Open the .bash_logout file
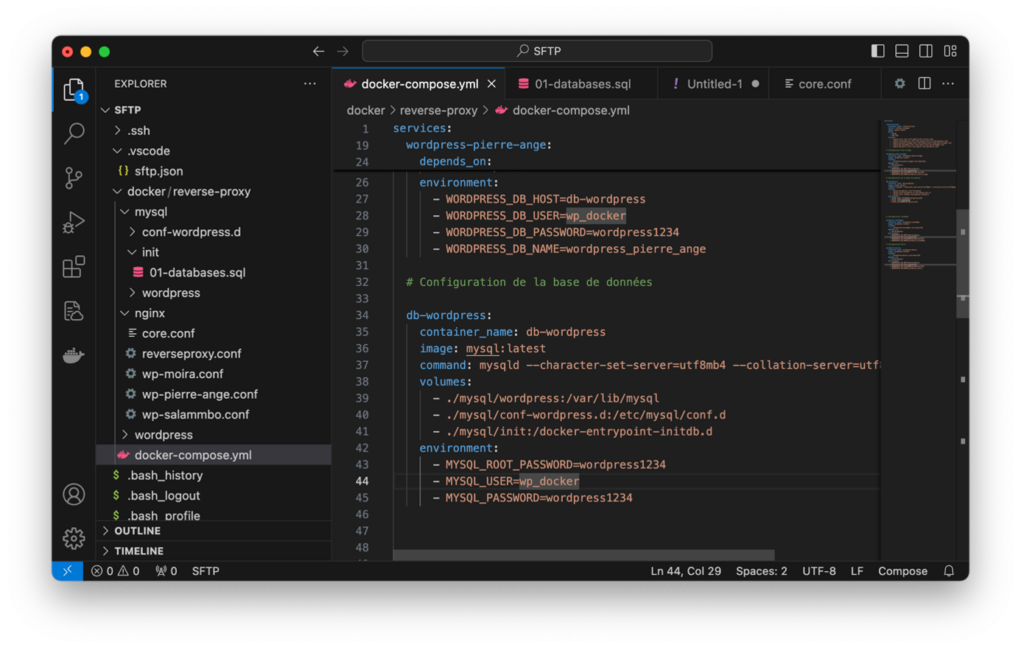Viewport: 1024px width, 653px height. pos(214,495)
